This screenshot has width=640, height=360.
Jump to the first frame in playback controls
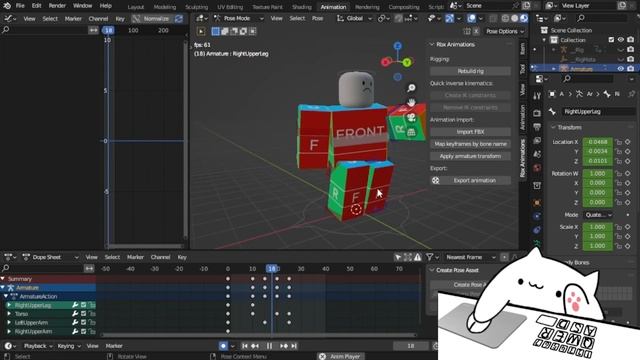click(x=245, y=346)
